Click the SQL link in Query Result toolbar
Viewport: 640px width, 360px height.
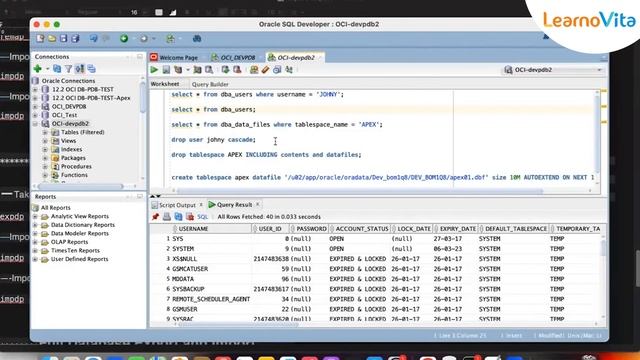pos(202,217)
